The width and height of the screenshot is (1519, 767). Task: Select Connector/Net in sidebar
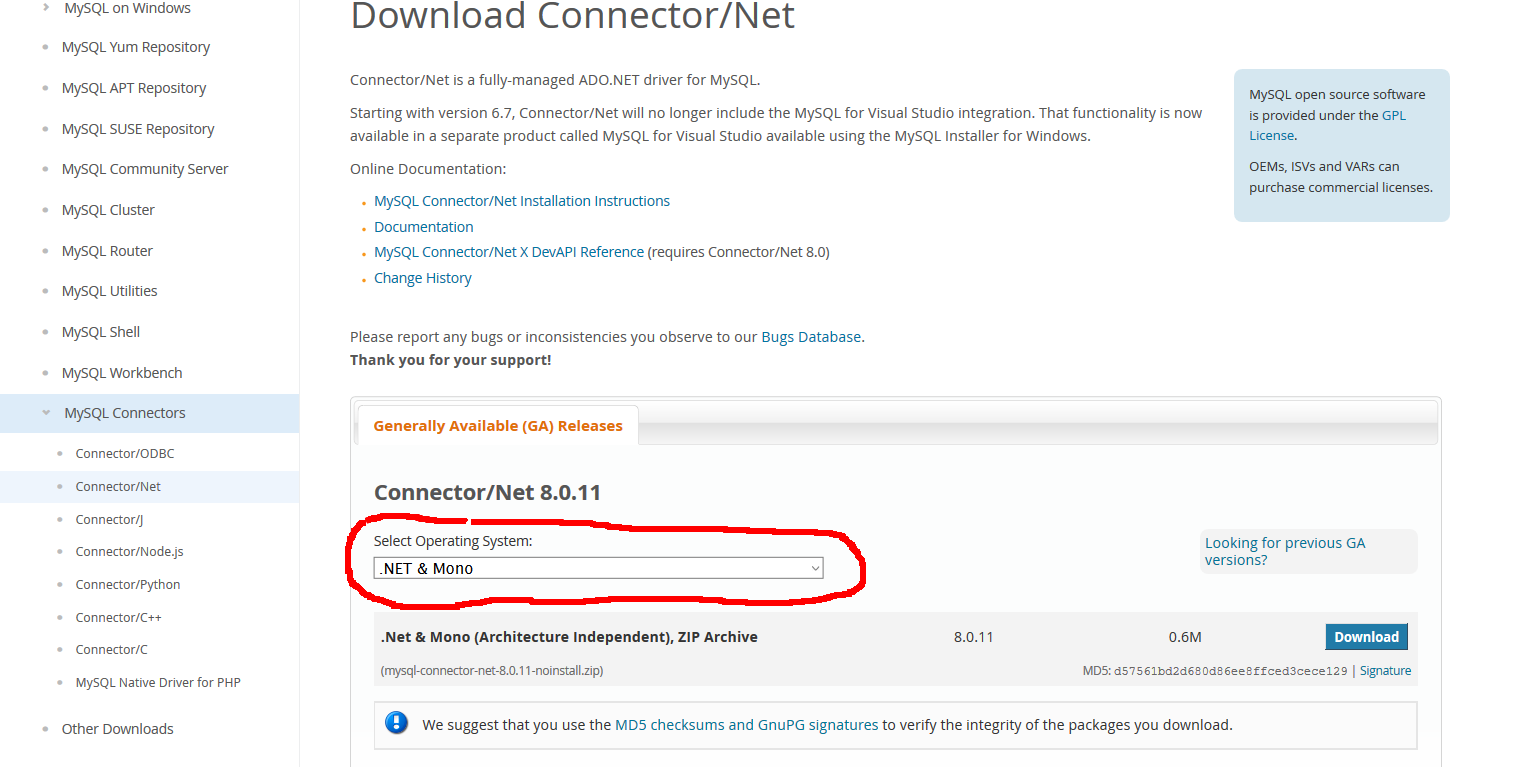click(x=118, y=487)
